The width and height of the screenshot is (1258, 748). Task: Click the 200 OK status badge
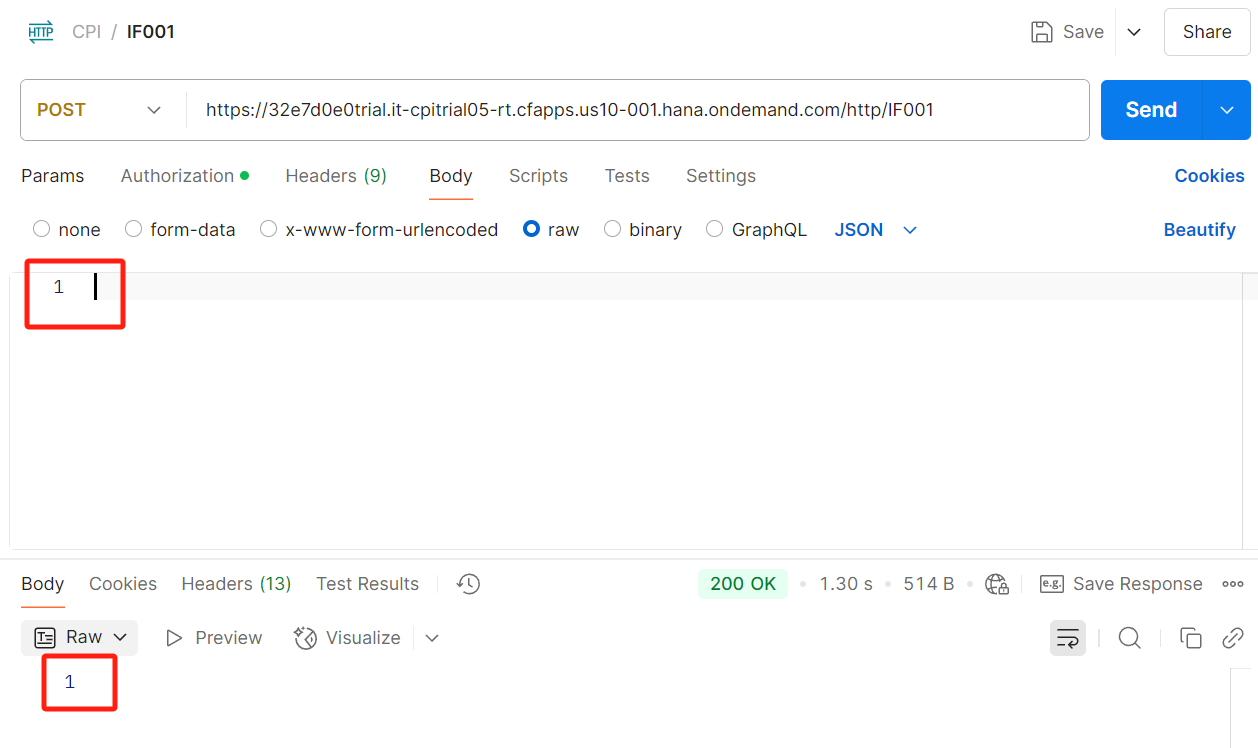click(x=743, y=584)
